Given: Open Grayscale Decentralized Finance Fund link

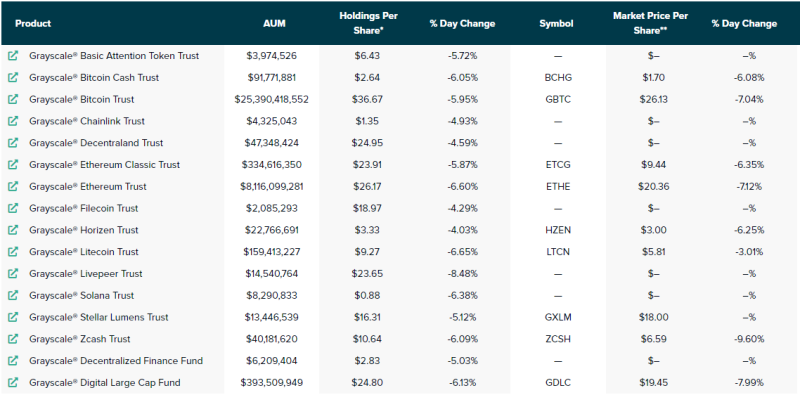Looking at the screenshot, I should pyautogui.click(x=116, y=361).
